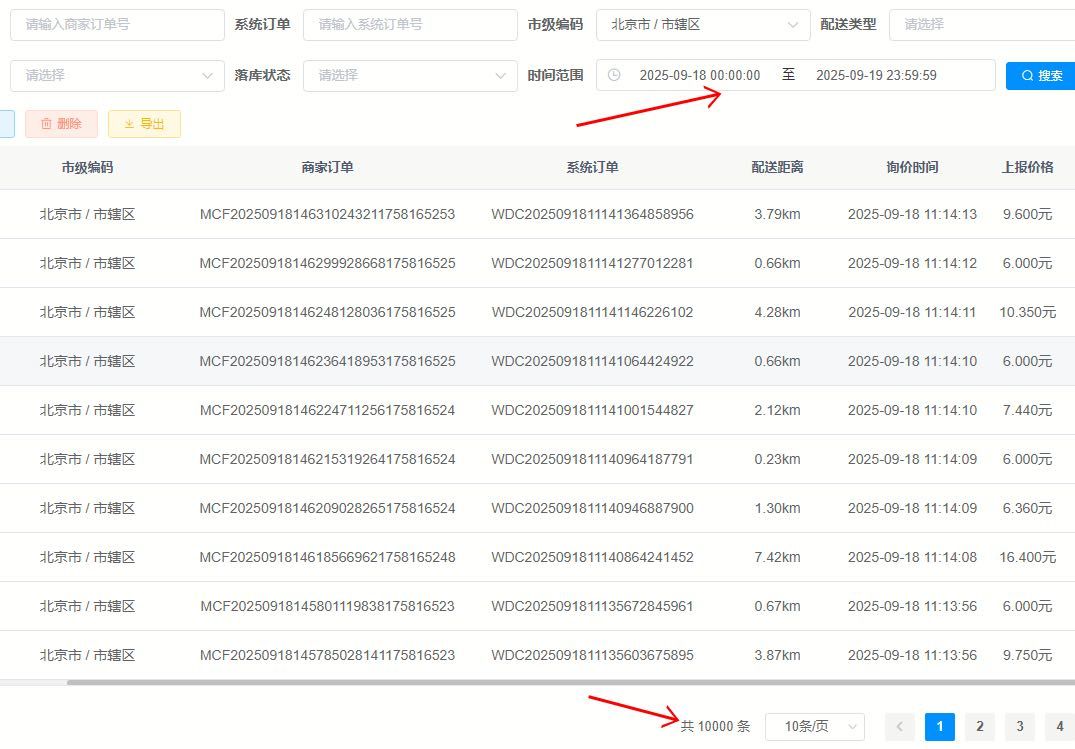The width and height of the screenshot is (1075, 749).
Task: Click the download icon on export button
Action: (x=129, y=124)
